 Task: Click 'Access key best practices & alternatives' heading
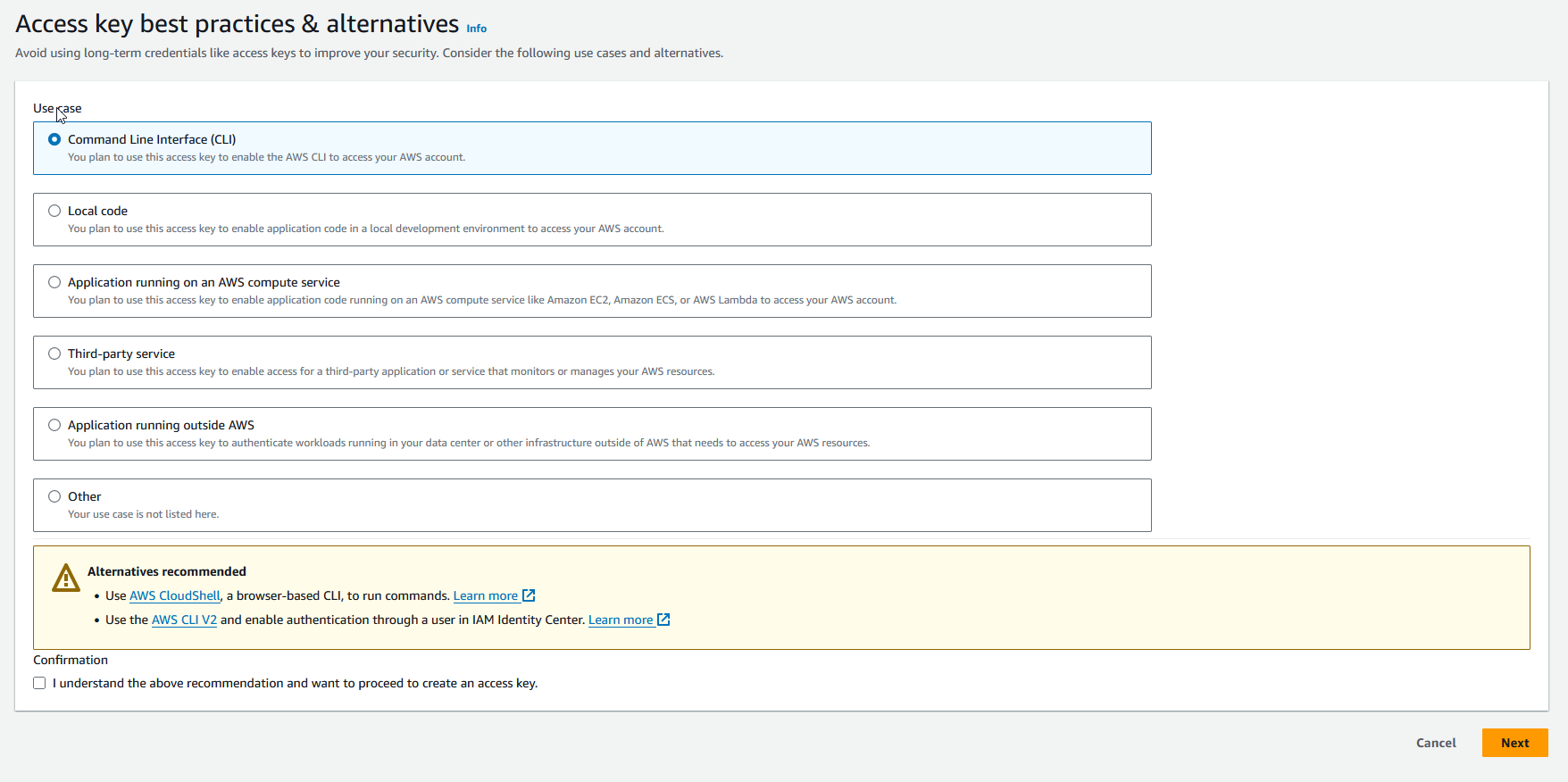(x=238, y=23)
